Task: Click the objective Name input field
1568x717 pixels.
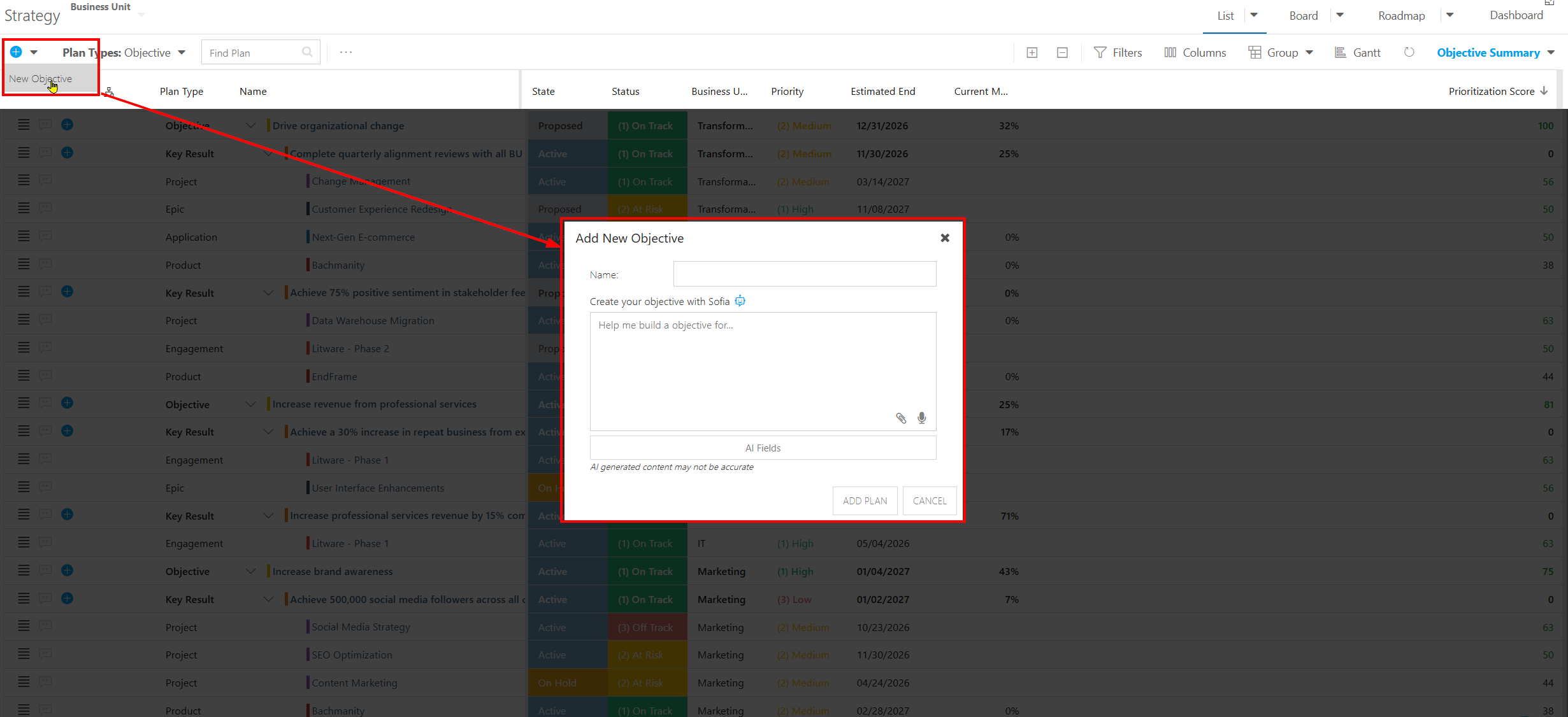Action: pyautogui.click(x=805, y=274)
